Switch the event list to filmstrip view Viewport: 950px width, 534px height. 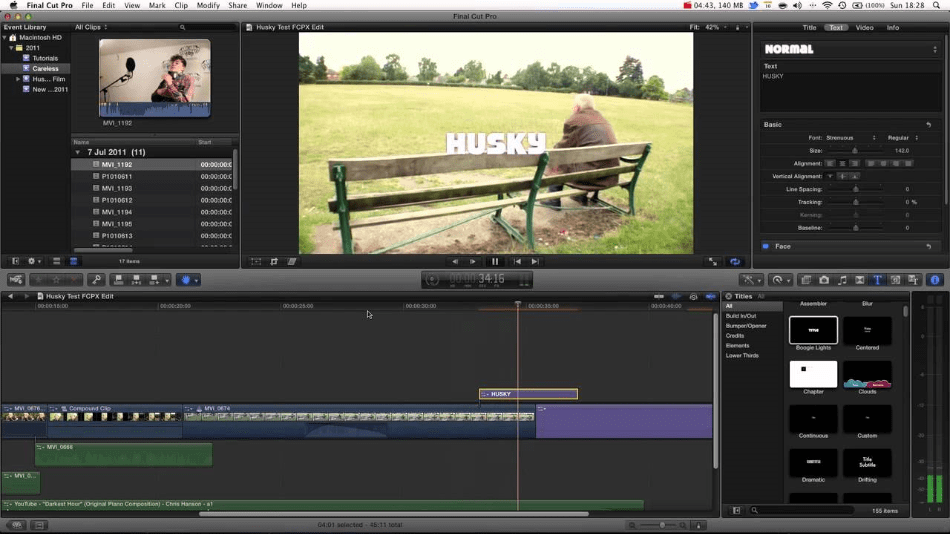coord(56,261)
